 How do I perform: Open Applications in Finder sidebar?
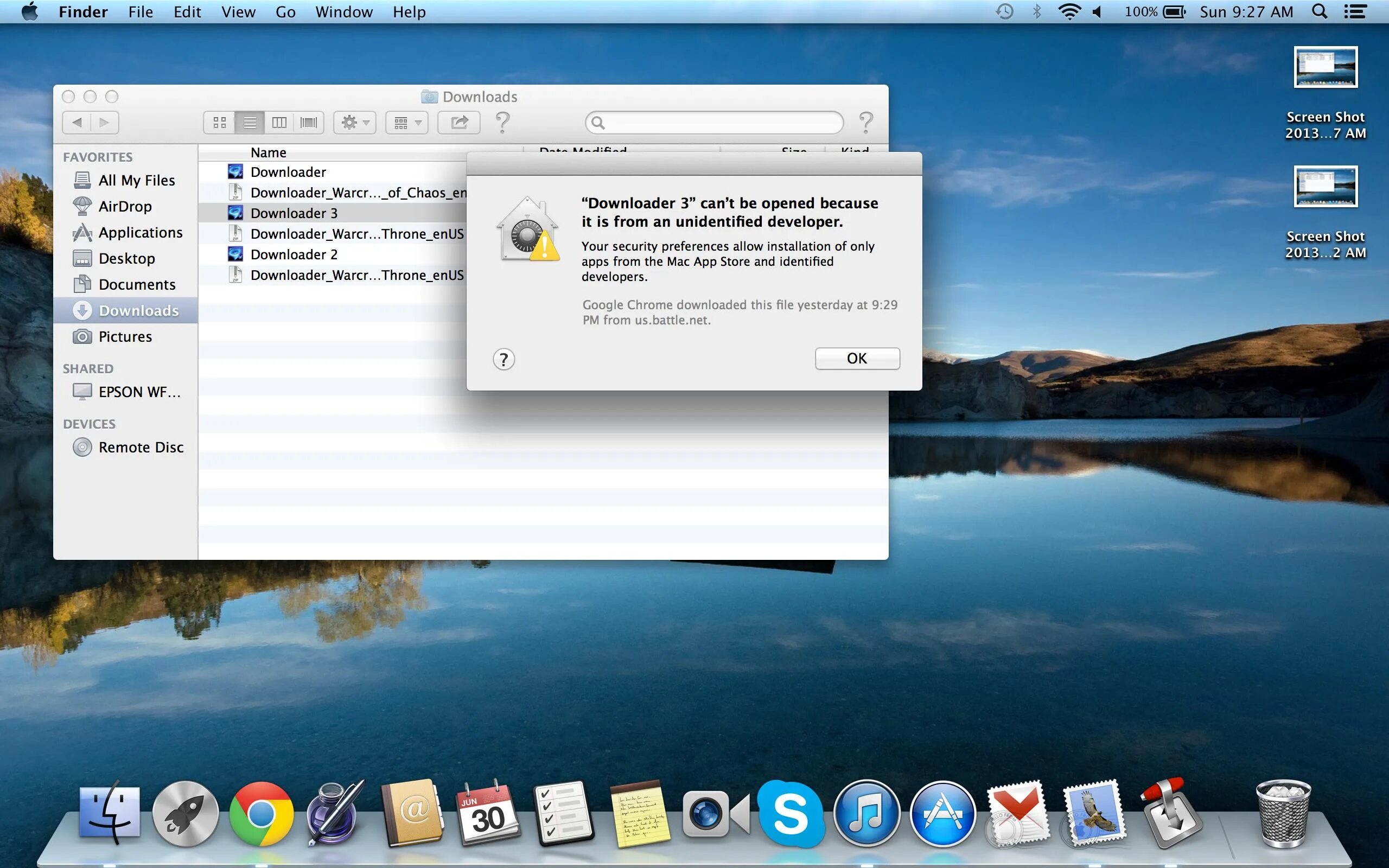pyautogui.click(x=140, y=233)
